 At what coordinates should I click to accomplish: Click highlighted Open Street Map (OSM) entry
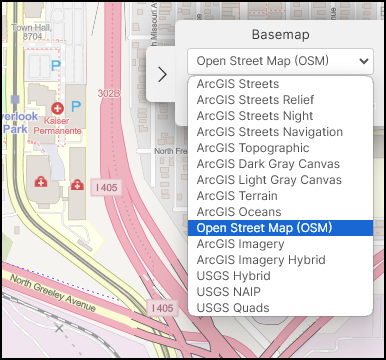click(280, 228)
